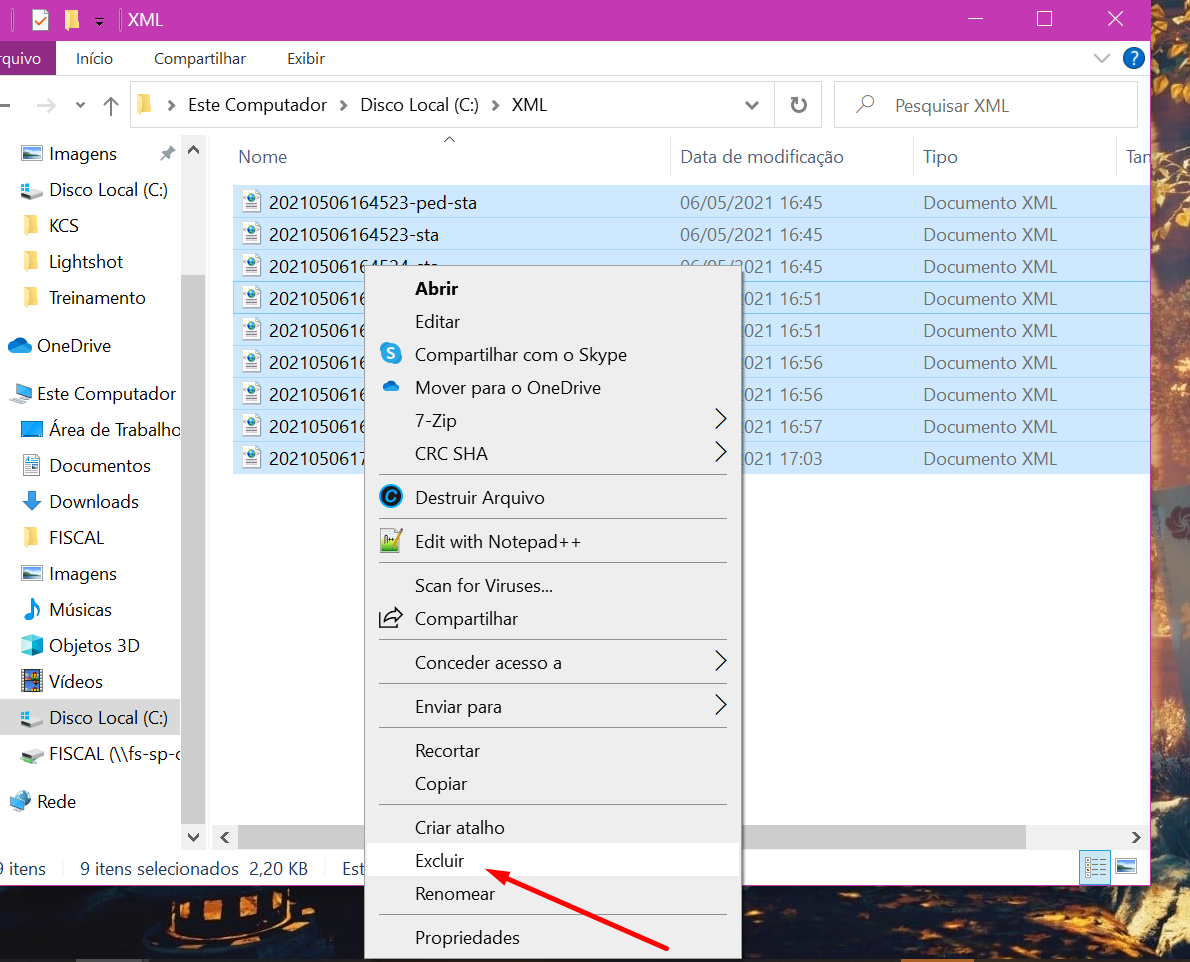Open the address bar history dropdown
This screenshot has width=1190, height=962.
pyautogui.click(x=751, y=105)
